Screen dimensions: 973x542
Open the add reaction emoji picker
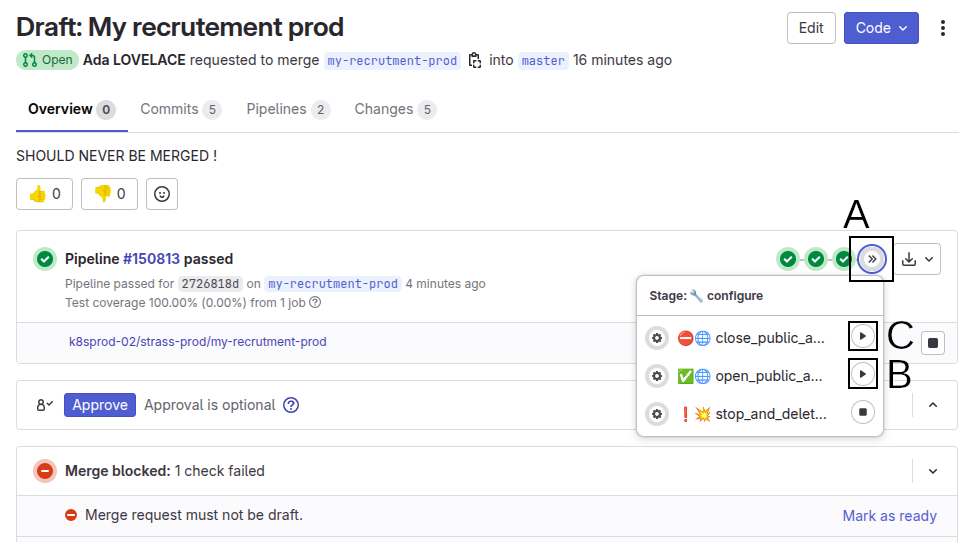coord(162,194)
